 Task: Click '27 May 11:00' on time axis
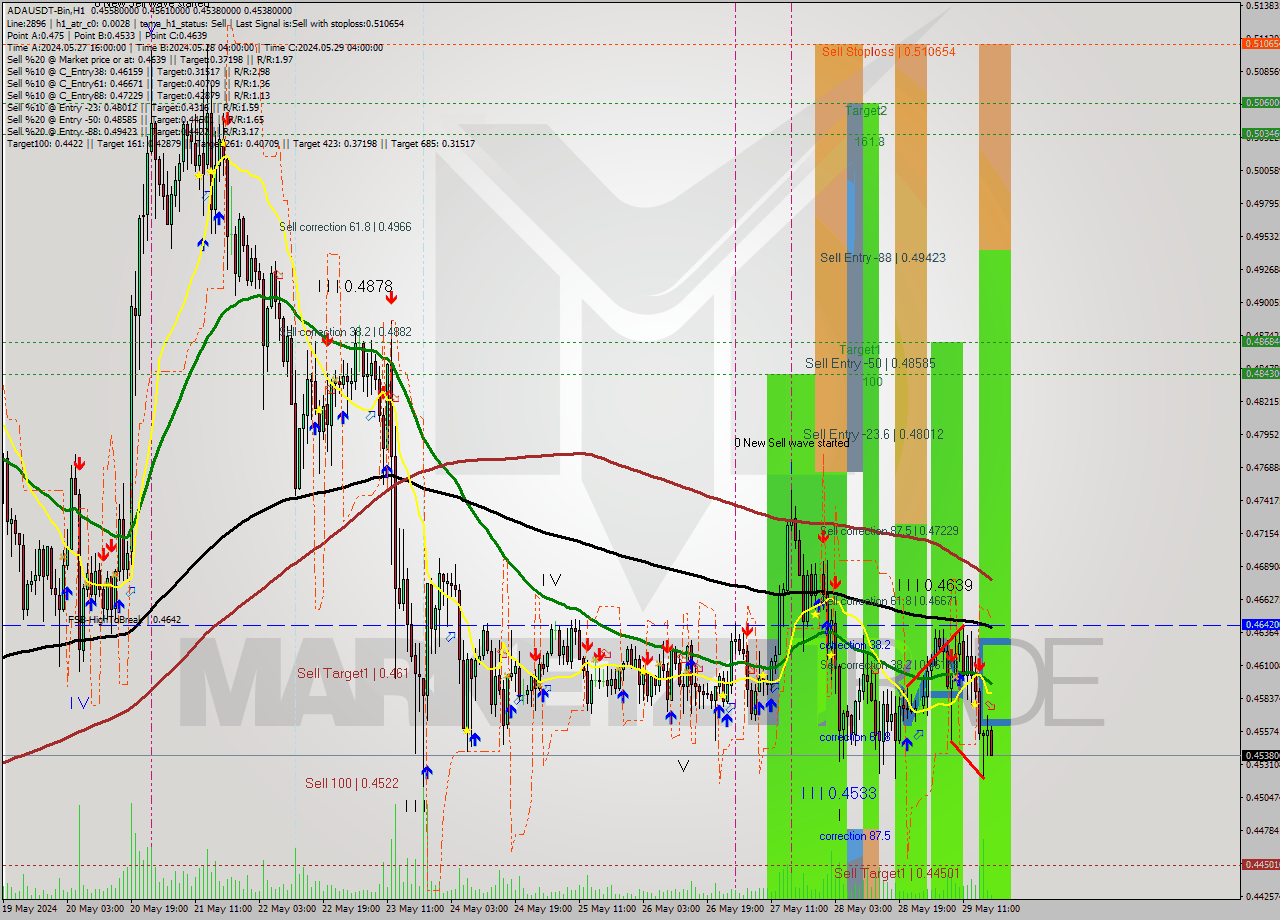pyautogui.click(x=801, y=909)
